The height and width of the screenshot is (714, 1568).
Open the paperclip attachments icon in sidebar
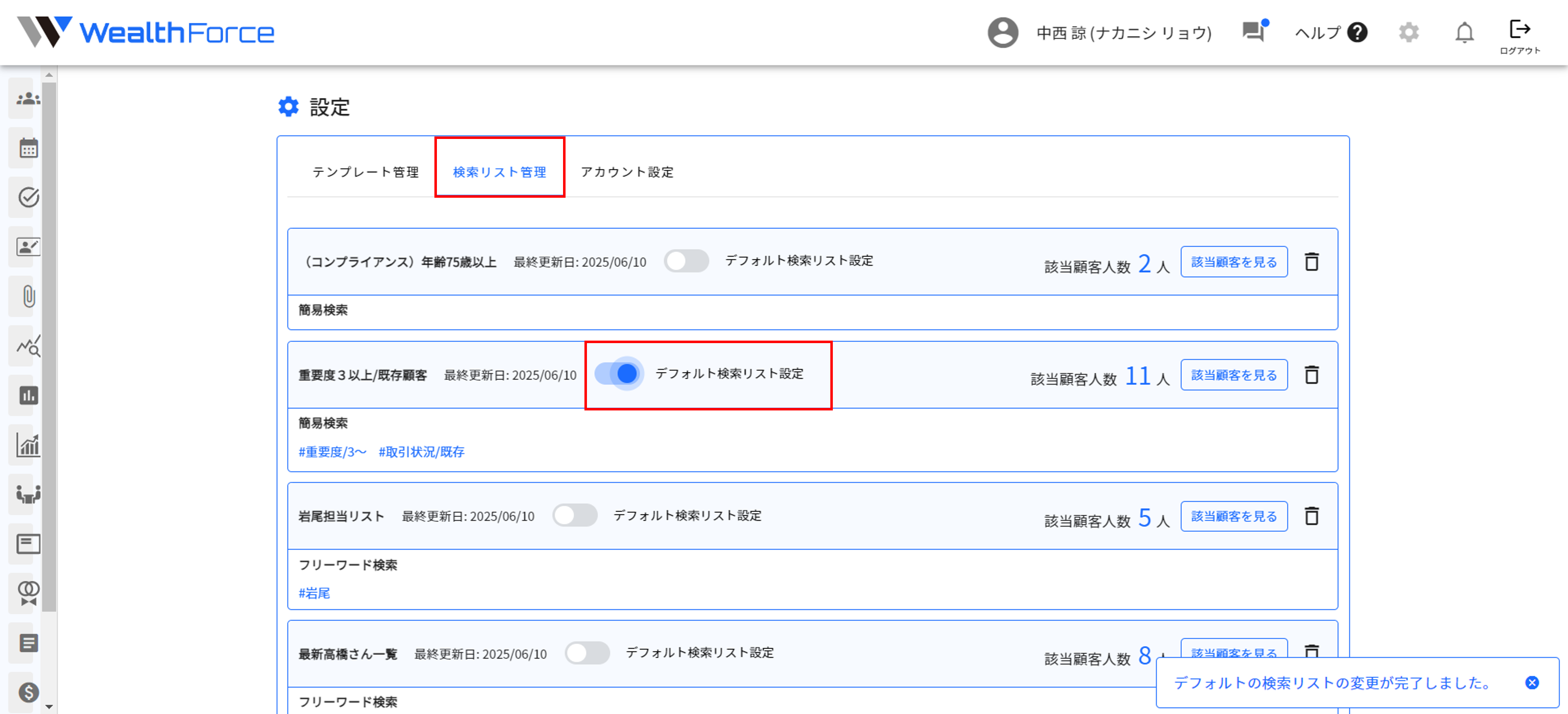click(x=29, y=296)
